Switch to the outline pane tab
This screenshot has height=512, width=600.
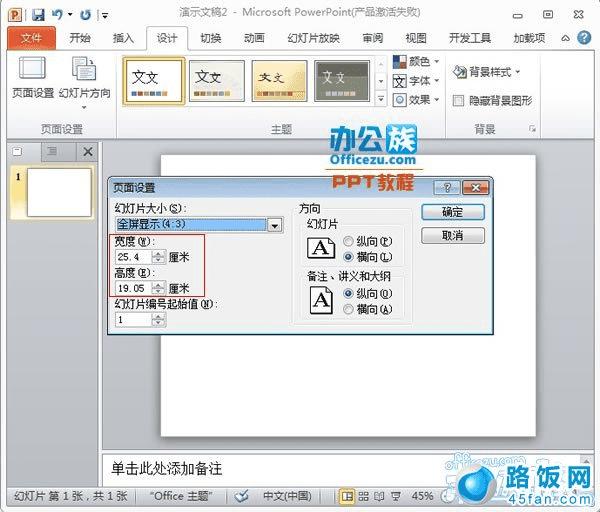(x=52, y=152)
